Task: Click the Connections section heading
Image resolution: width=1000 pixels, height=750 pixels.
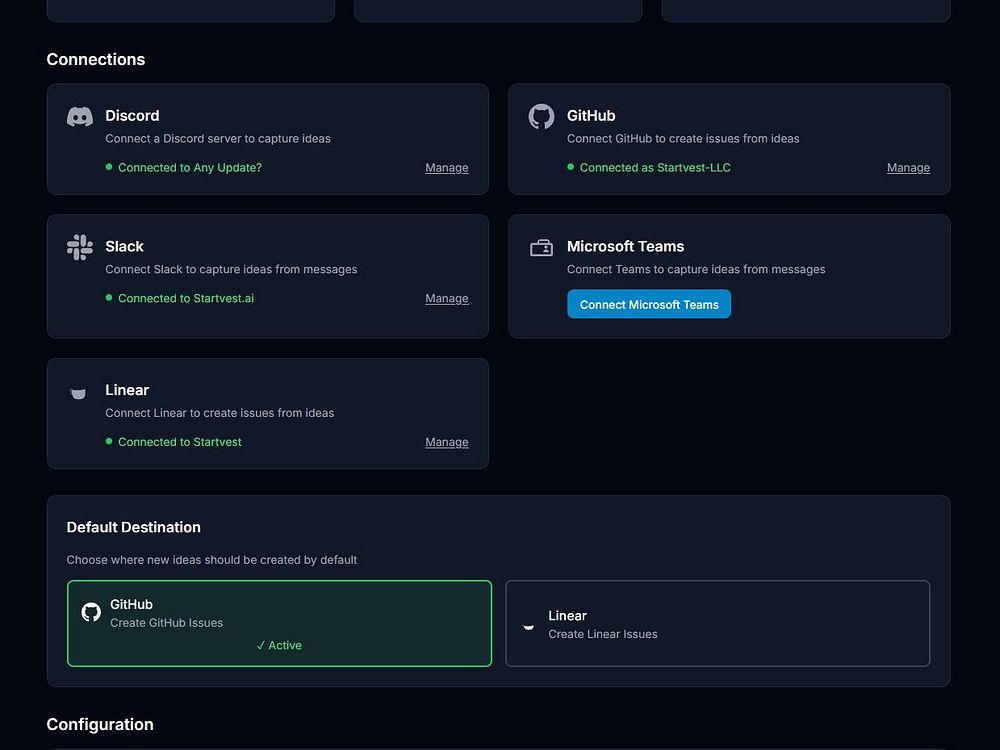Action: click(x=96, y=59)
